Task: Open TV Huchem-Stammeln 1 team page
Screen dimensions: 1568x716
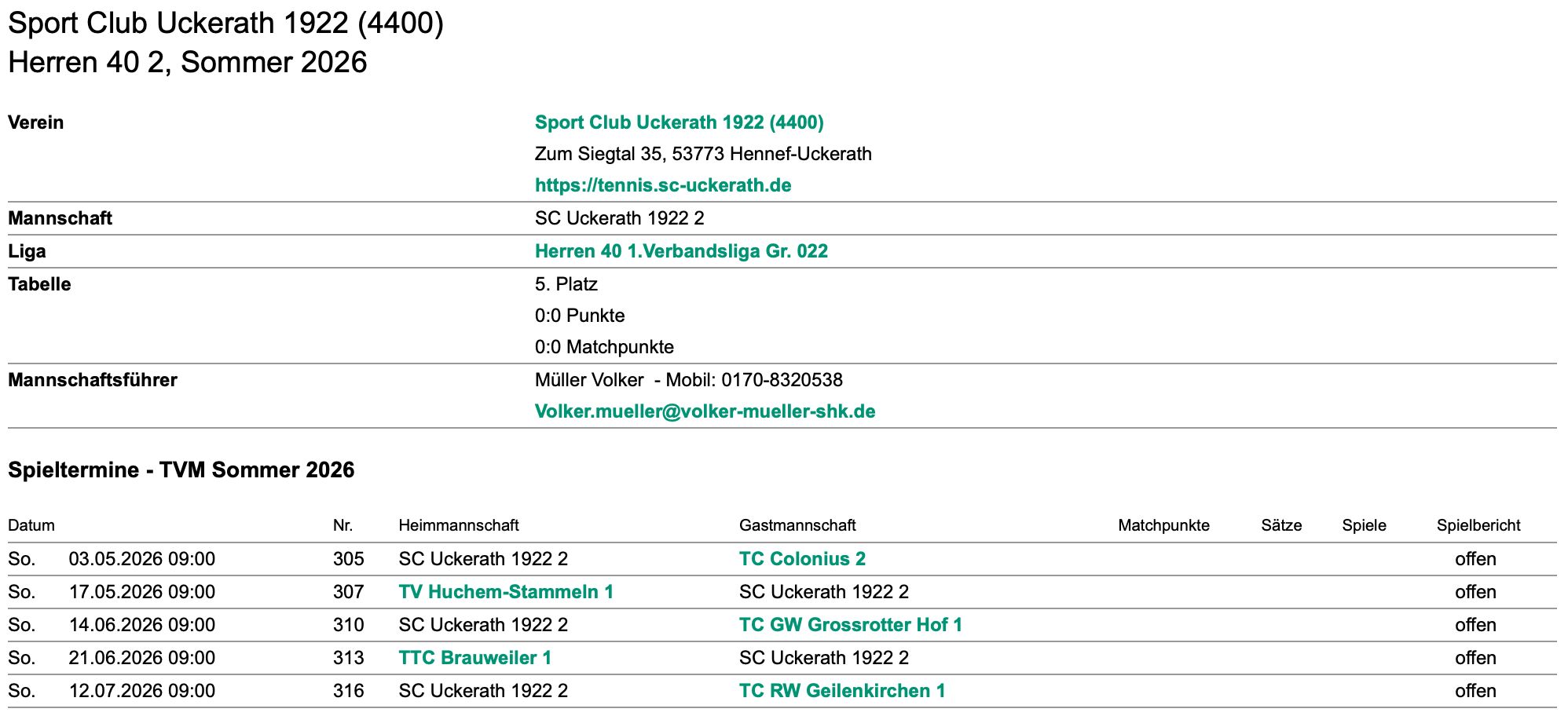Action: [506, 592]
